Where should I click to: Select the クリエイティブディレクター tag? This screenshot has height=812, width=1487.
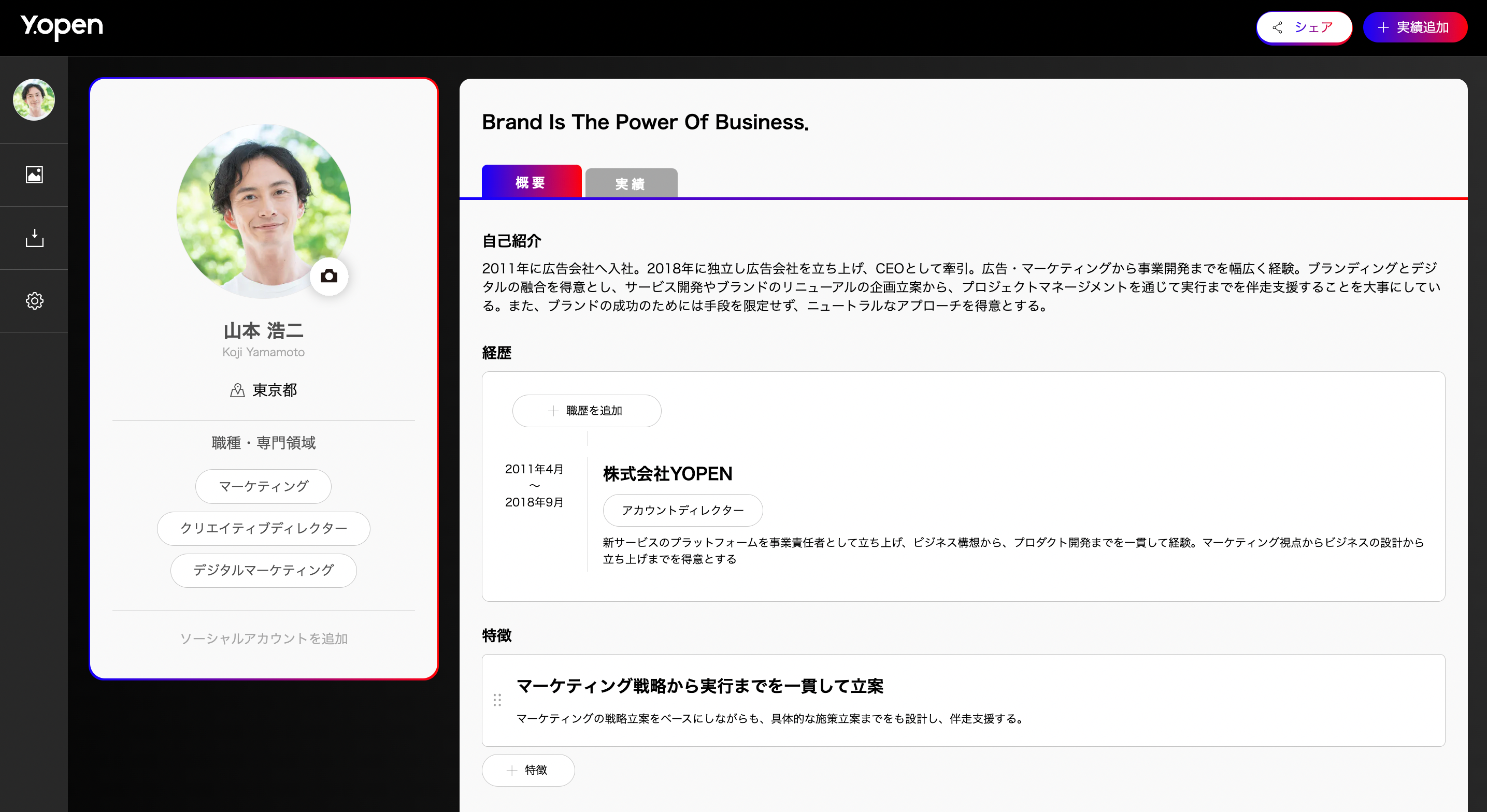(x=263, y=528)
